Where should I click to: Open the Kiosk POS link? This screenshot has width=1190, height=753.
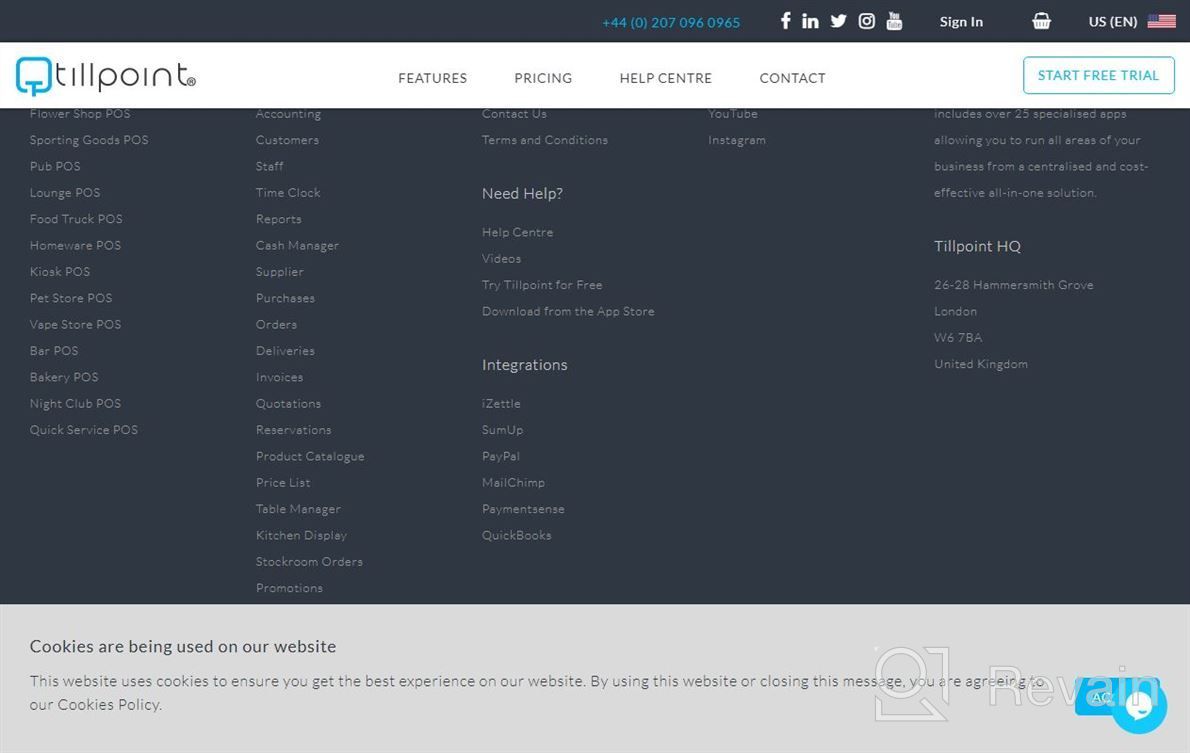(60, 272)
